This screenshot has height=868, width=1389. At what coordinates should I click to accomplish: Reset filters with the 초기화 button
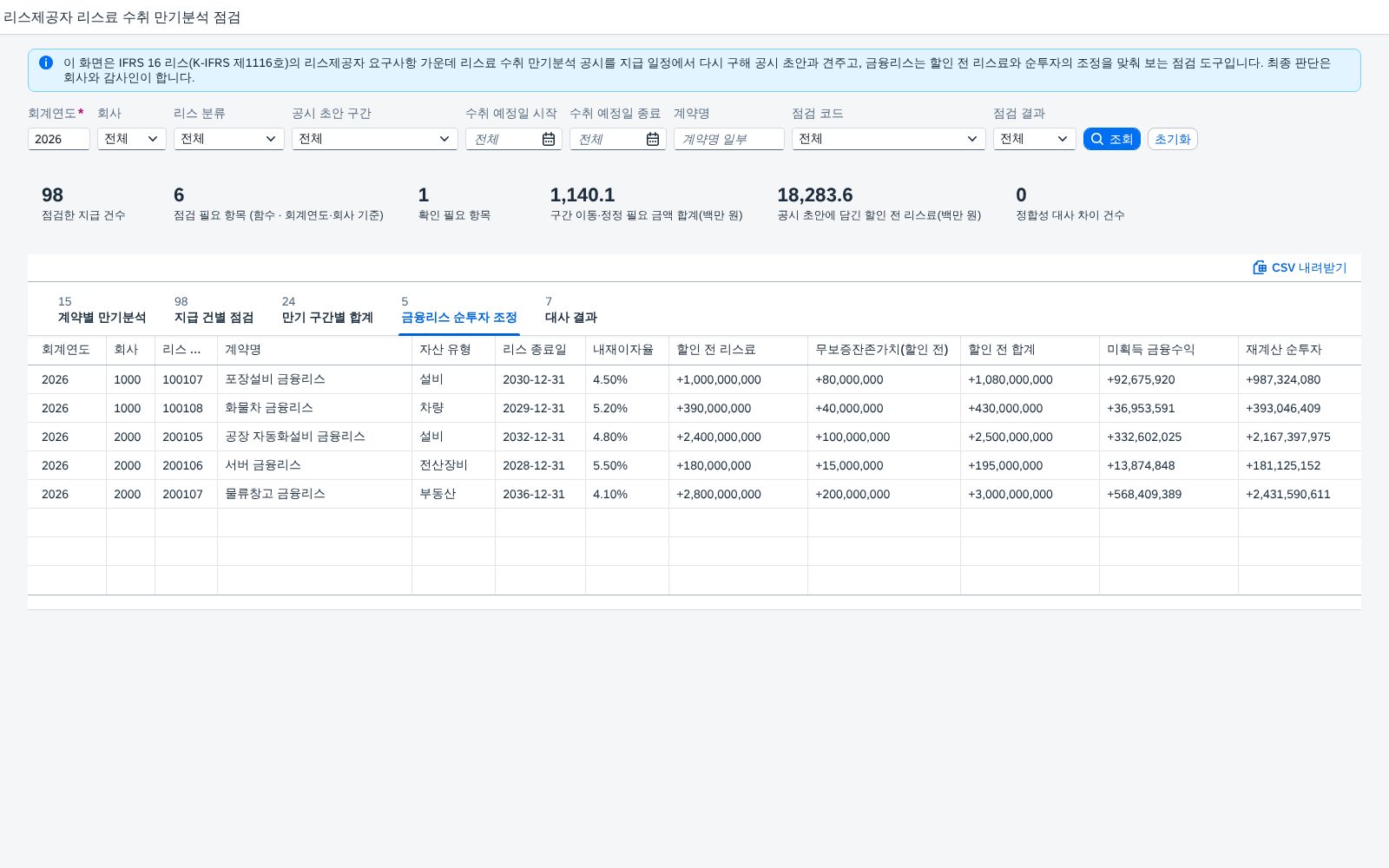pos(1173,139)
